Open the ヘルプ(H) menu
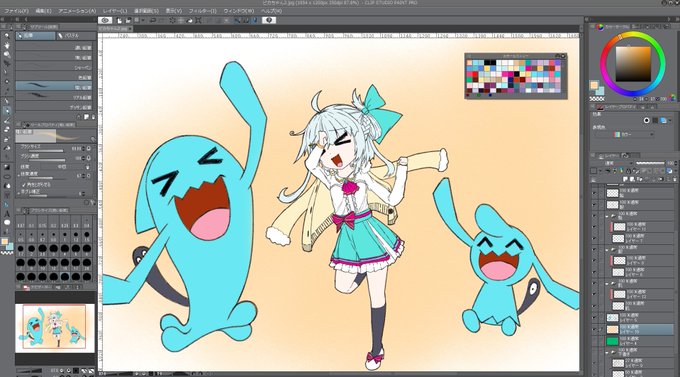This screenshot has width=680, height=377. pyautogui.click(x=271, y=10)
